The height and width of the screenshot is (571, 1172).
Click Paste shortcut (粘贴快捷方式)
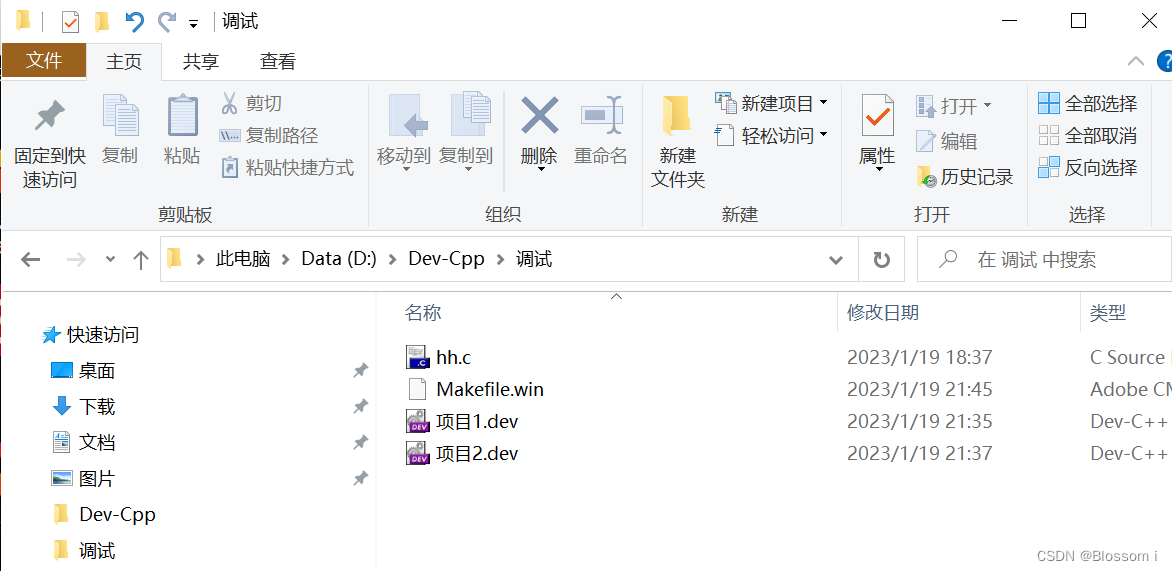pyautogui.click(x=287, y=167)
